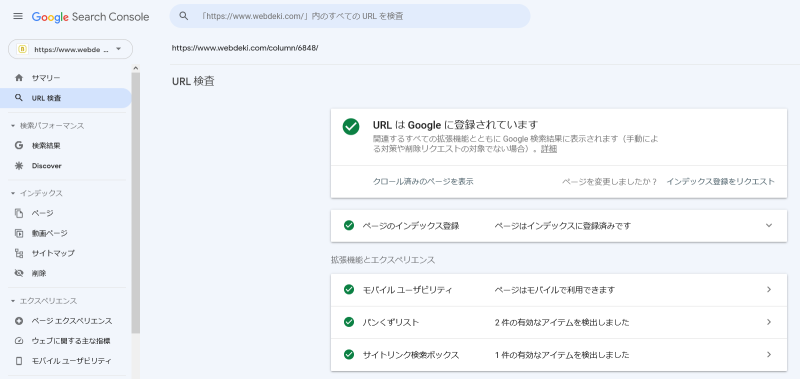Click the sitemap icon beside サイトマップ
The image size is (800, 379).
pos(19,253)
